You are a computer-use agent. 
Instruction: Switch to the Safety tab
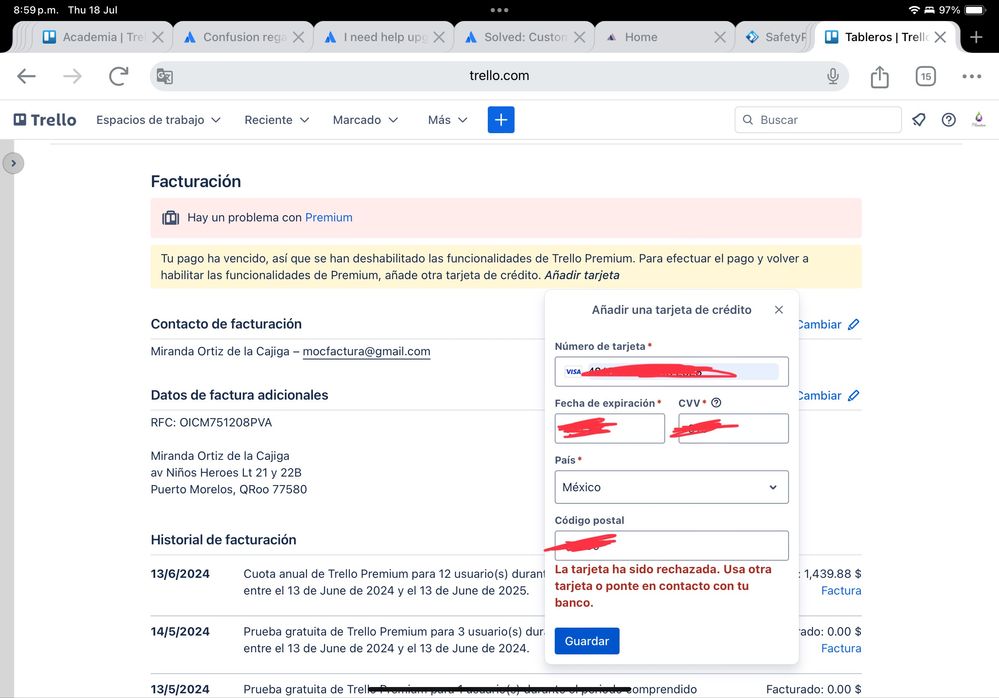tap(776, 37)
